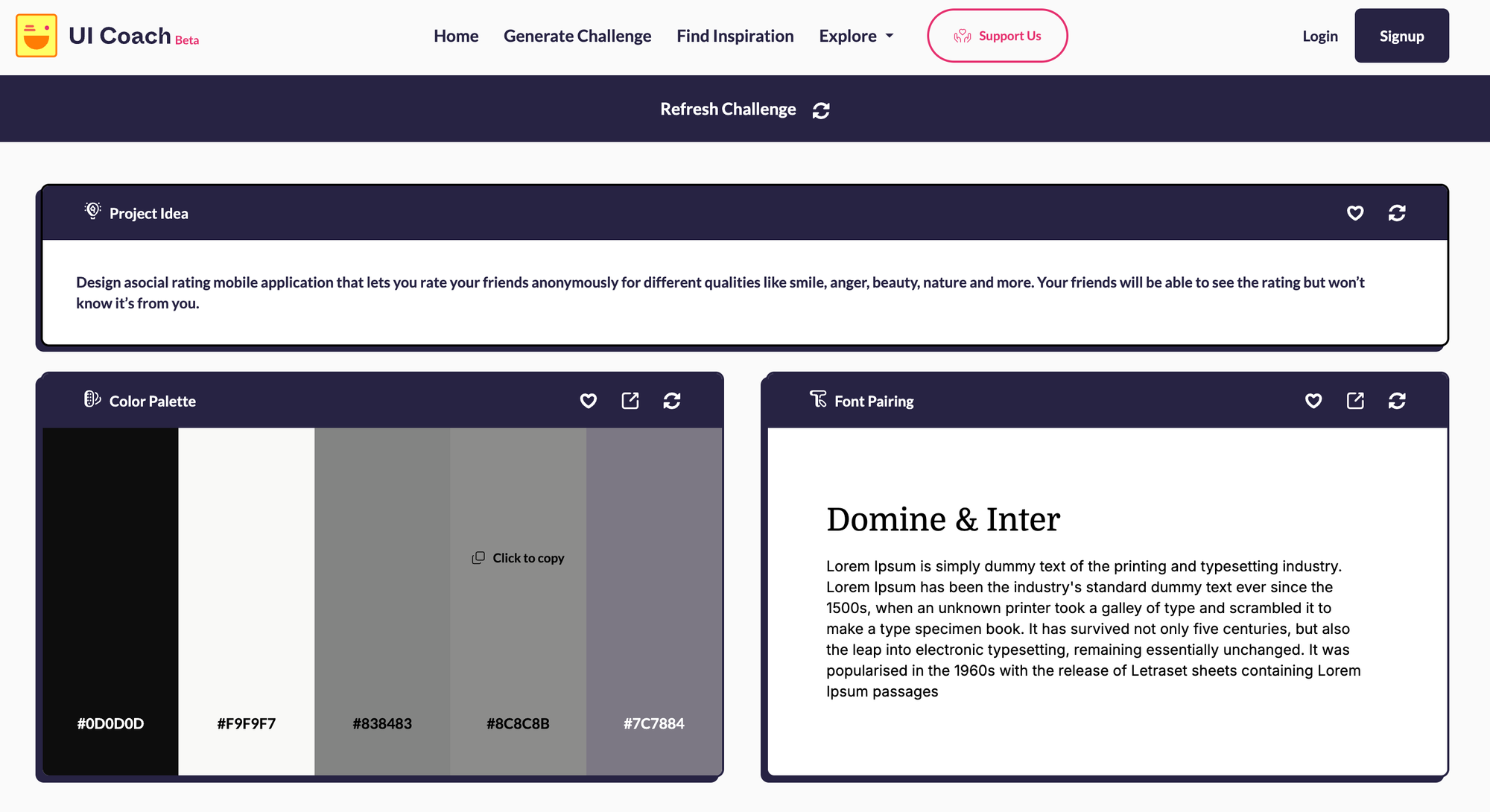Refresh the Color Palette

671,401
